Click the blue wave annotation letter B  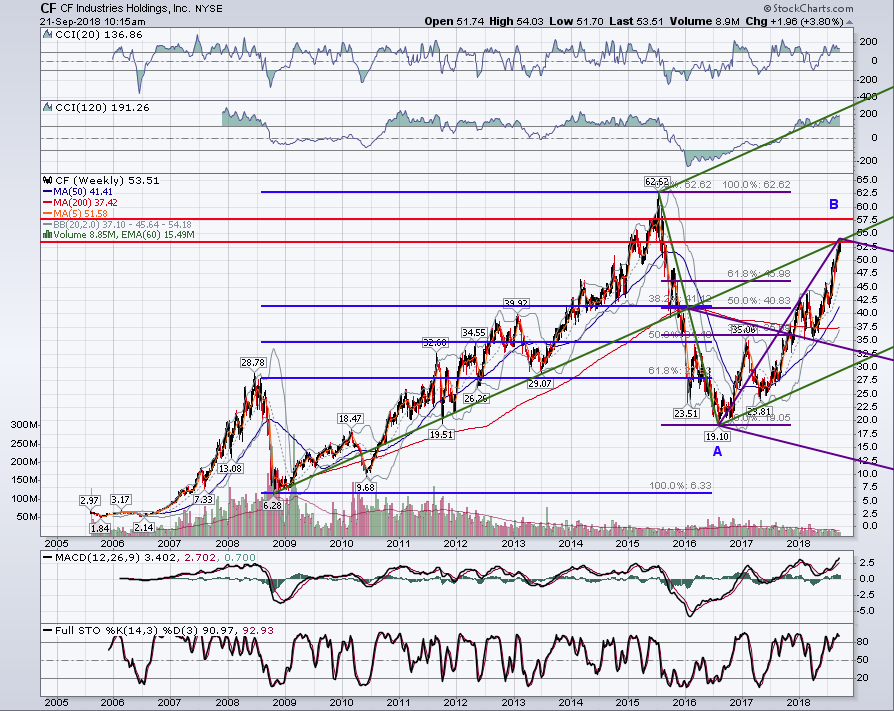(x=834, y=204)
